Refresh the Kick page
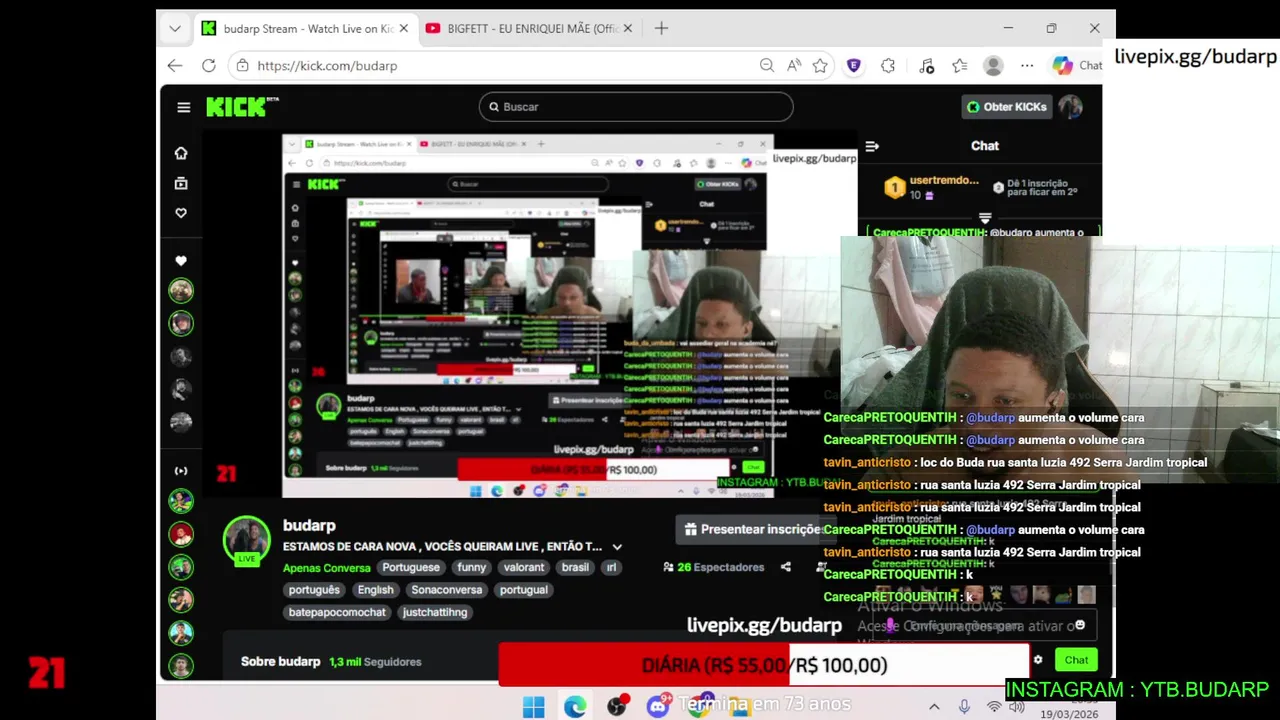Viewport: 1280px width, 720px height. (x=208, y=65)
